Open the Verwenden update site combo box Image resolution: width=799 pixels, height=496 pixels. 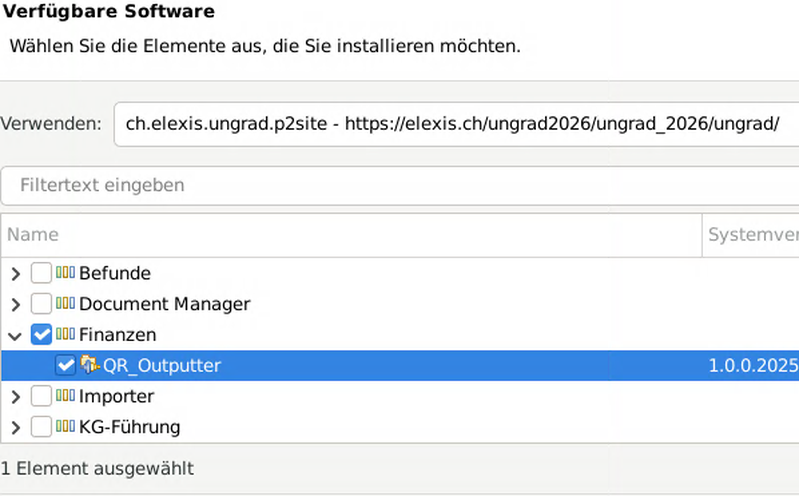455,124
